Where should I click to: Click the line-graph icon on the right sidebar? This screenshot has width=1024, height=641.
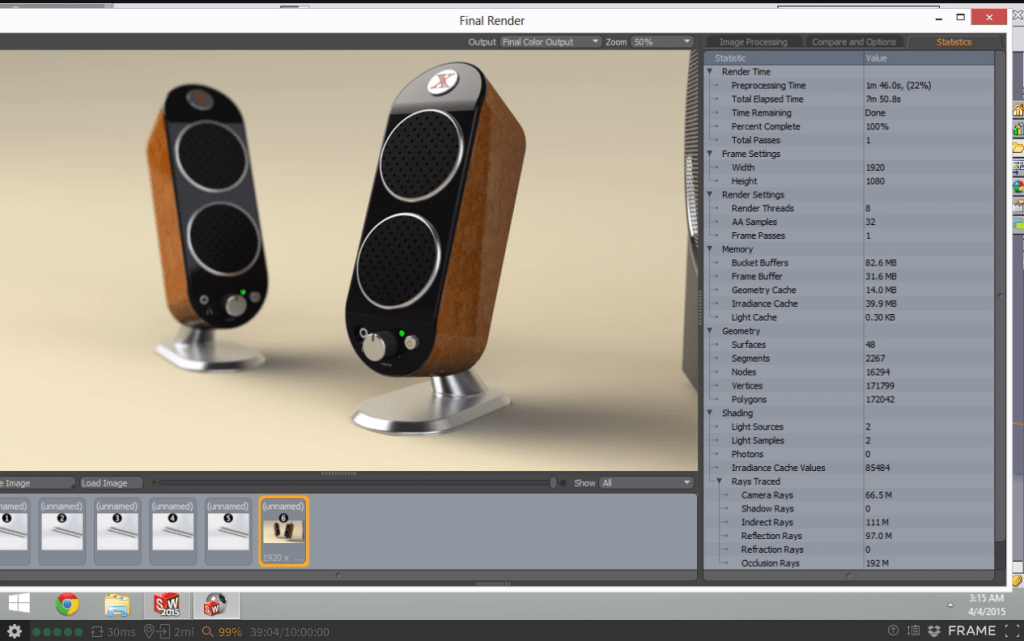click(1016, 204)
